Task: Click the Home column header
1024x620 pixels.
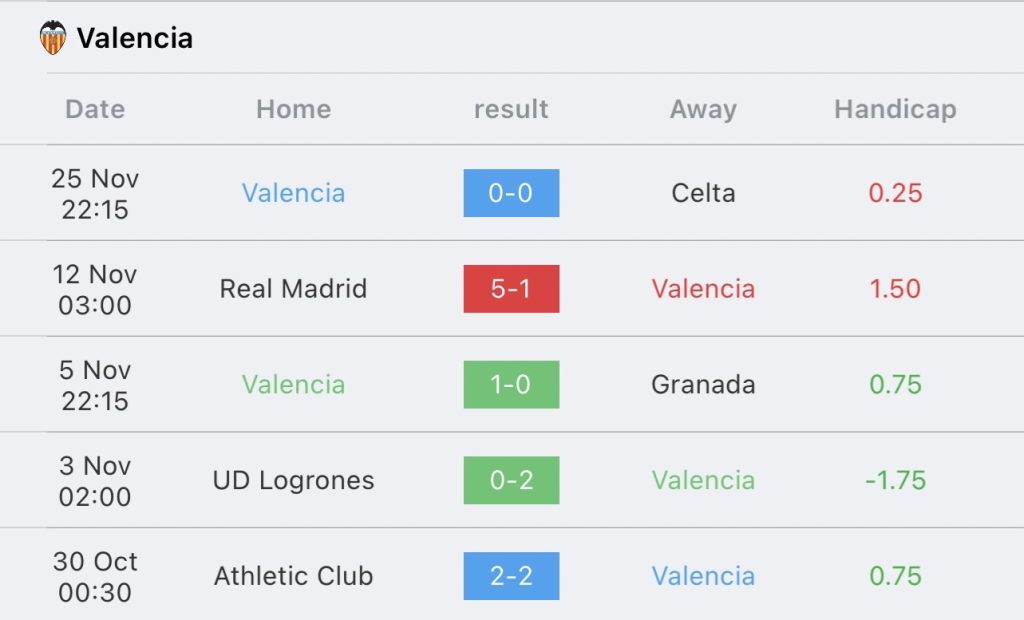Action: tap(293, 109)
